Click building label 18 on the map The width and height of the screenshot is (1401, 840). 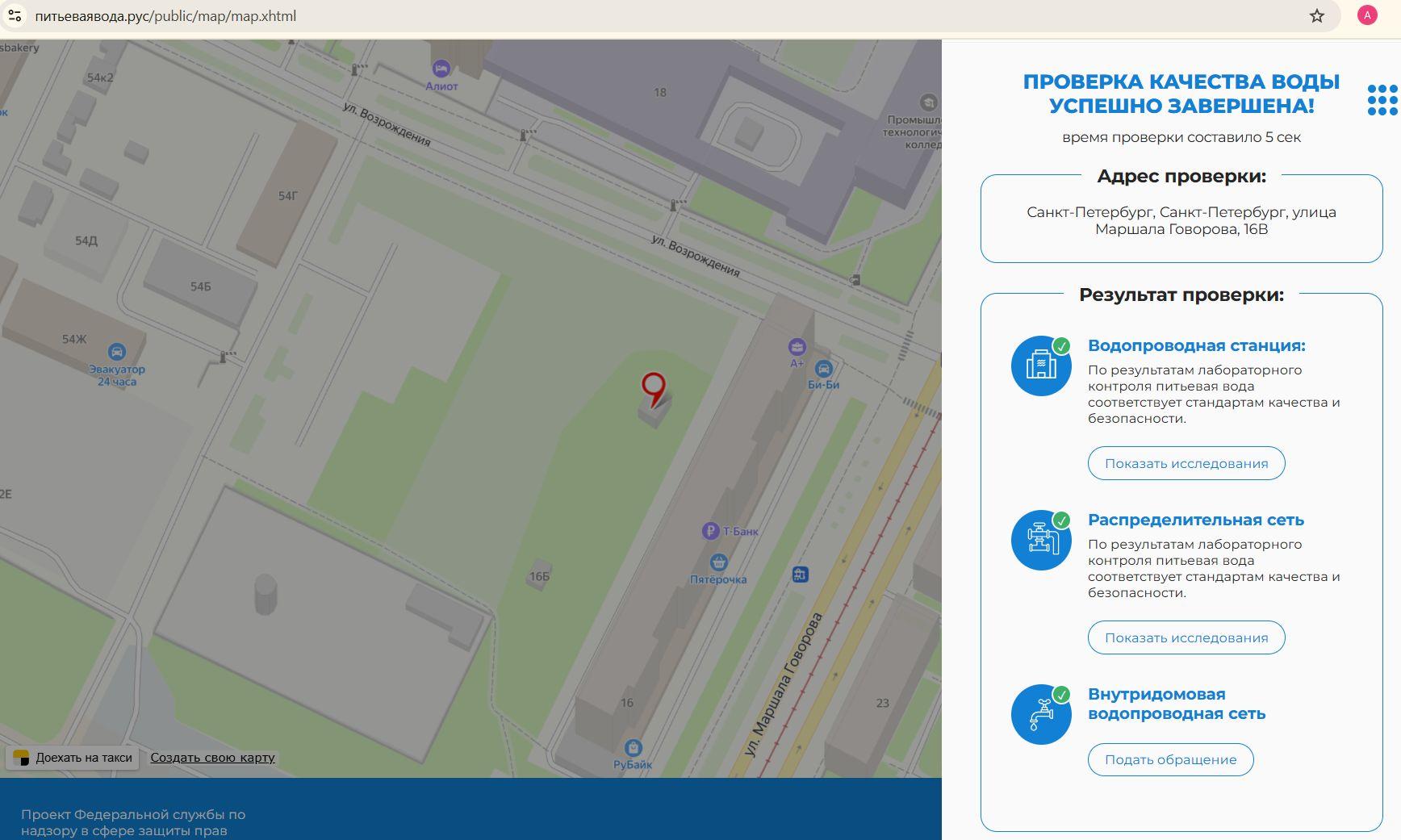[x=660, y=93]
